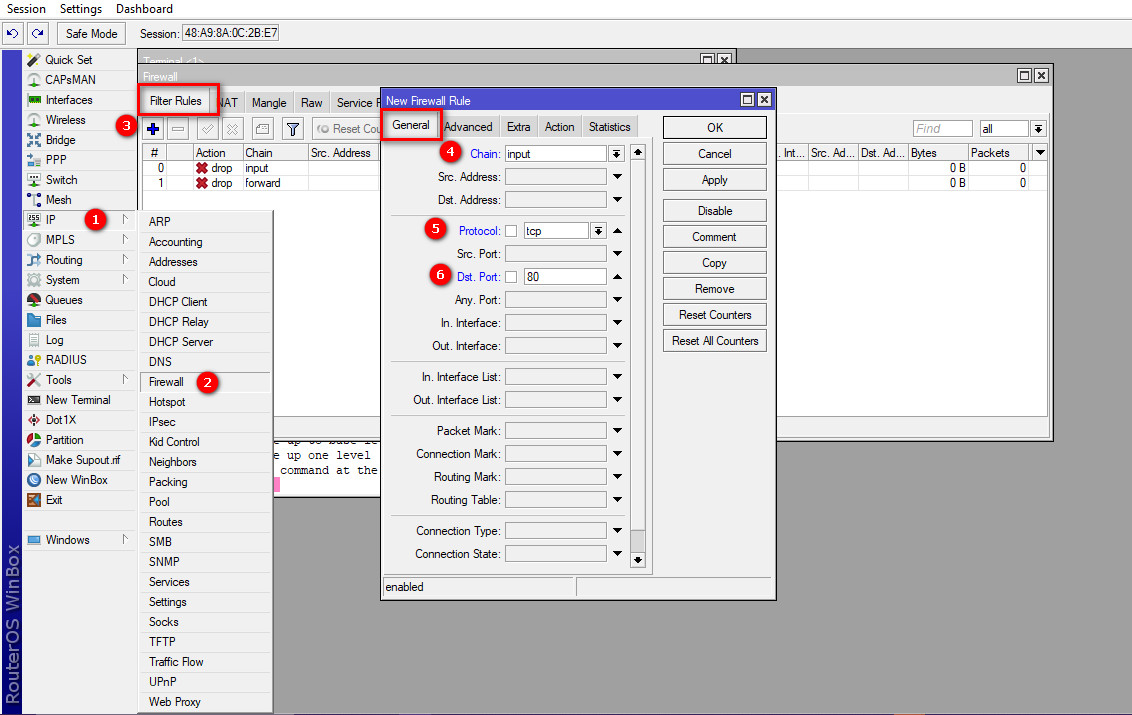Open the Log sidebar entry
The height and width of the screenshot is (715, 1132).
coord(54,340)
